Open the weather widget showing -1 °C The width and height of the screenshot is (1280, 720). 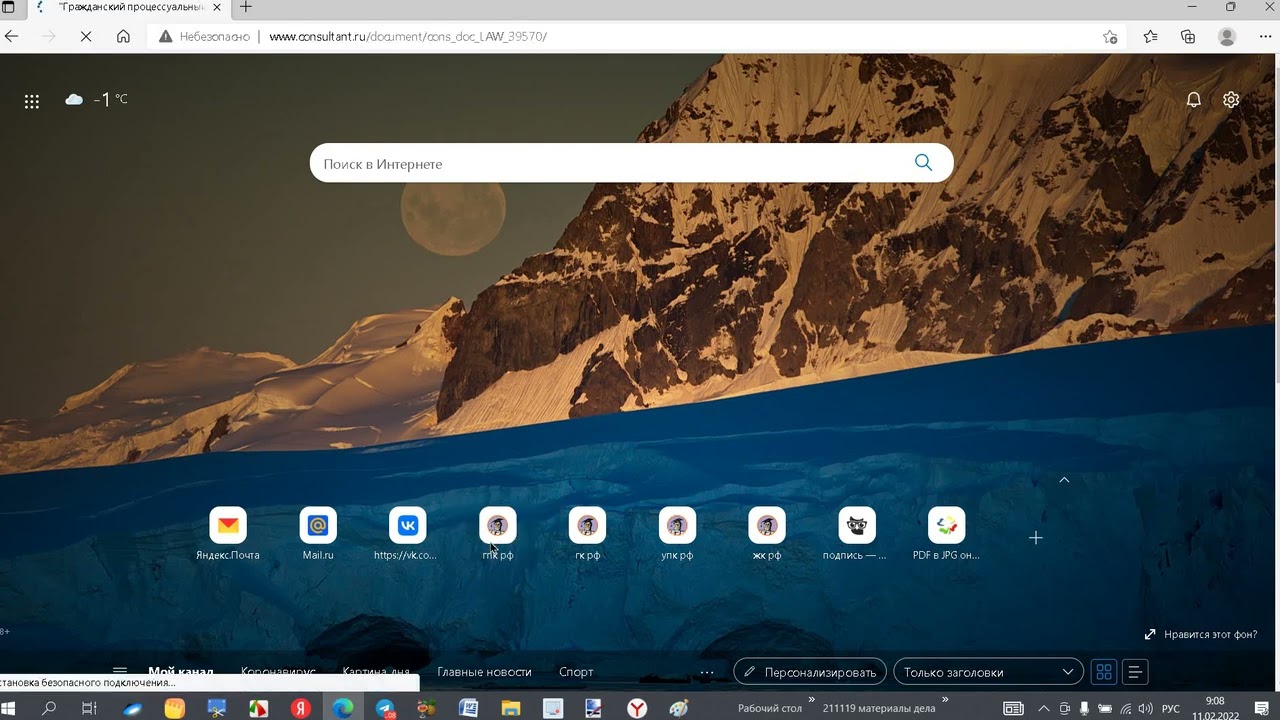(x=96, y=99)
